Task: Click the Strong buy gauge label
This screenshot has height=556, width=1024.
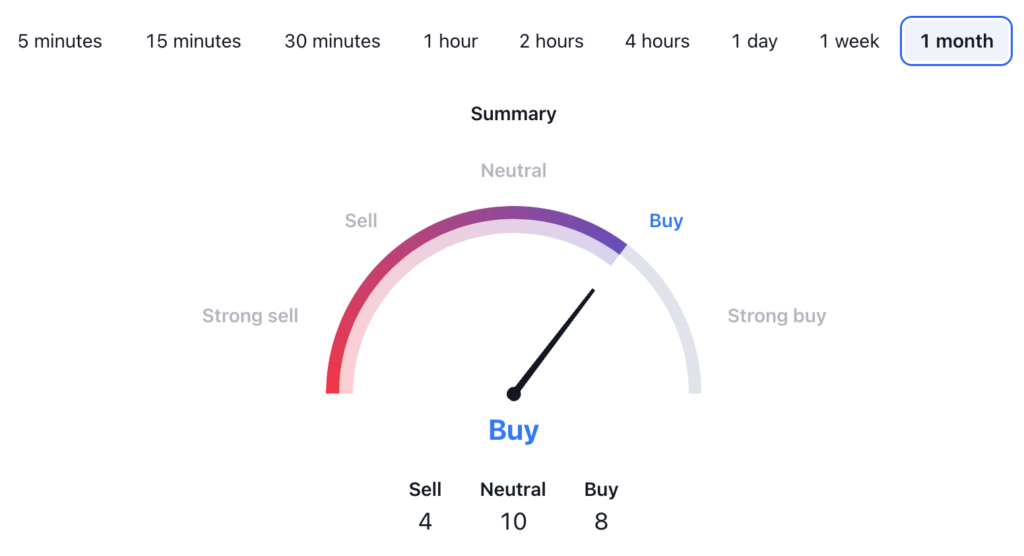Action: 776,316
